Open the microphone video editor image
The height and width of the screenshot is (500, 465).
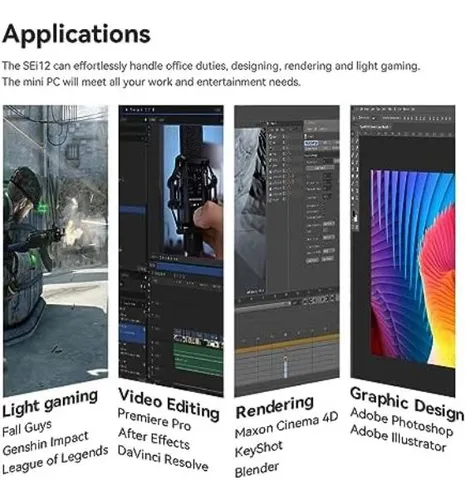171,251
